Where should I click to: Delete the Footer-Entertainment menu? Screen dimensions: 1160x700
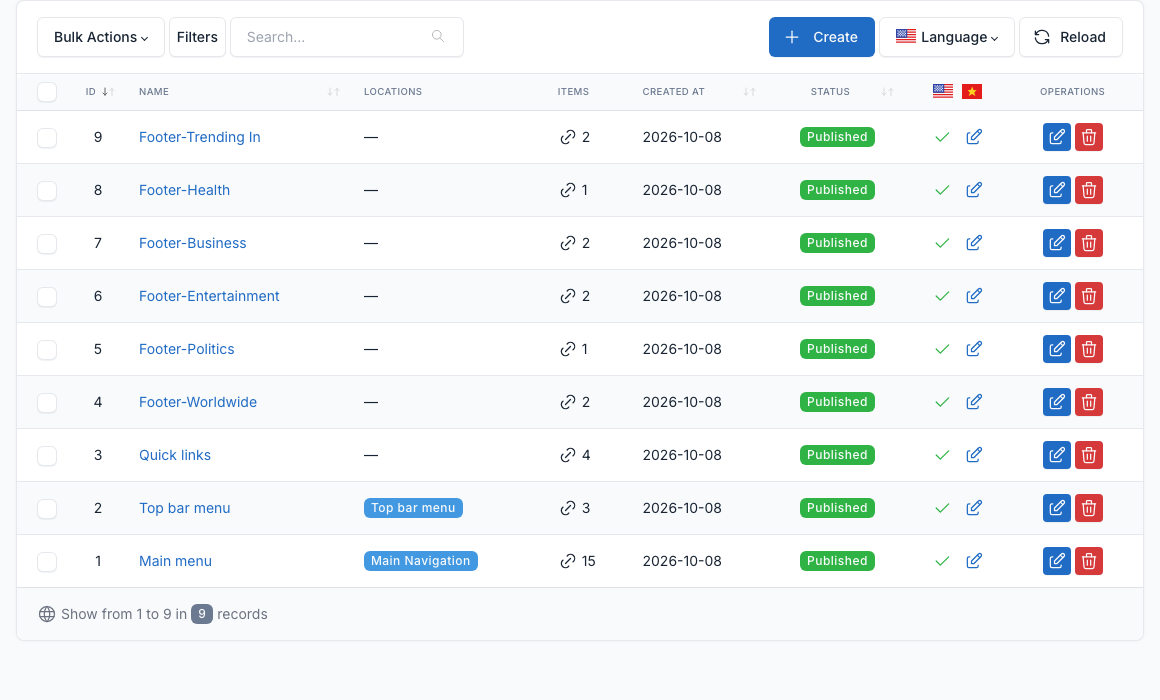pyautogui.click(x=1089, y=296)
